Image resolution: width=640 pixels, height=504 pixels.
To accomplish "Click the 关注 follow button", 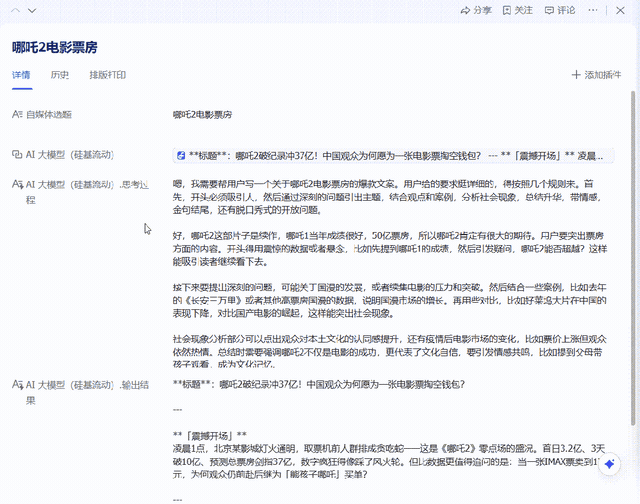I will click(518, 11).
